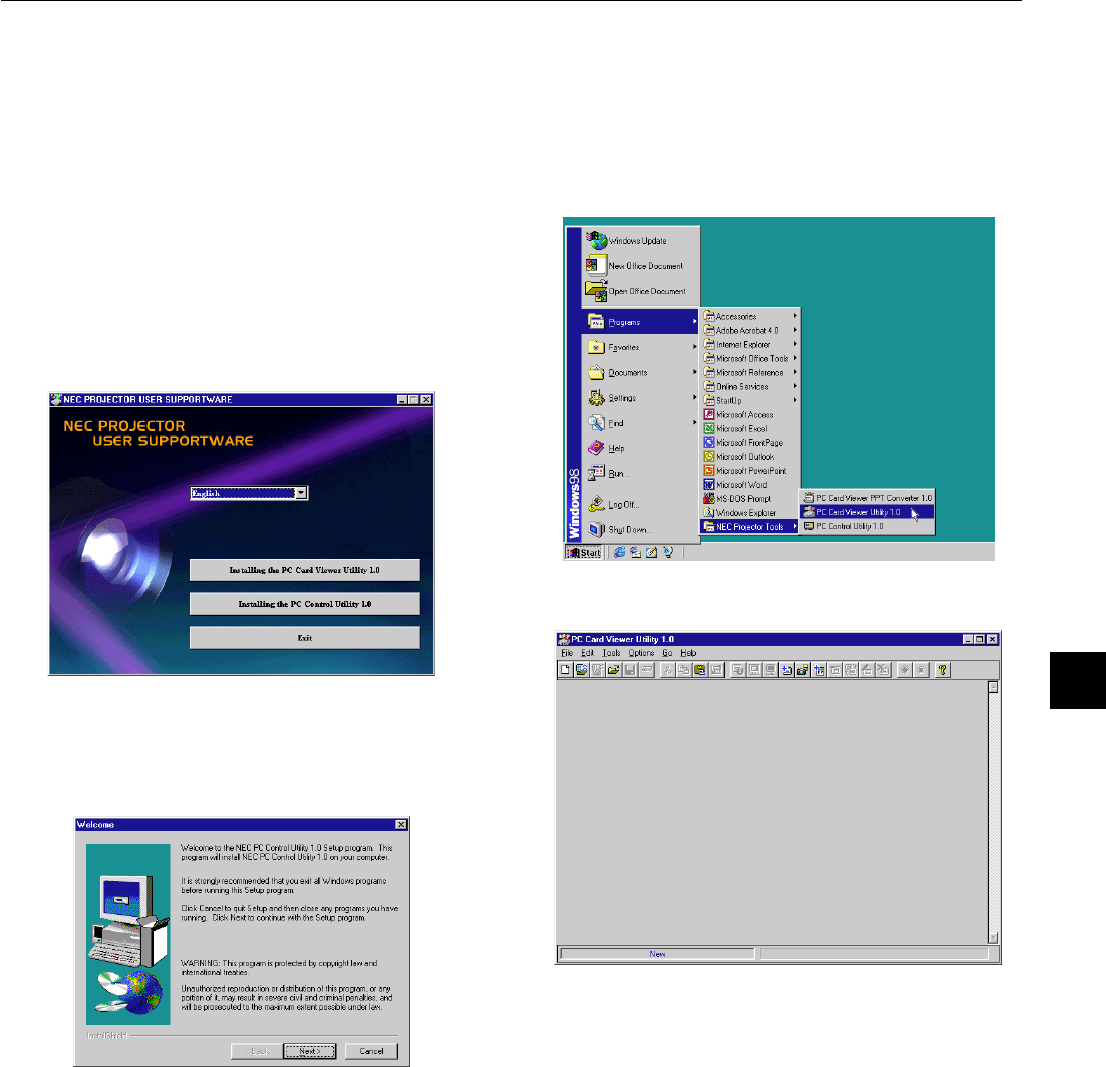Screen dimensions: 1106x1067
Task: Click scroll down arrow in PC Card Viewer
Action: coord(993,938)
